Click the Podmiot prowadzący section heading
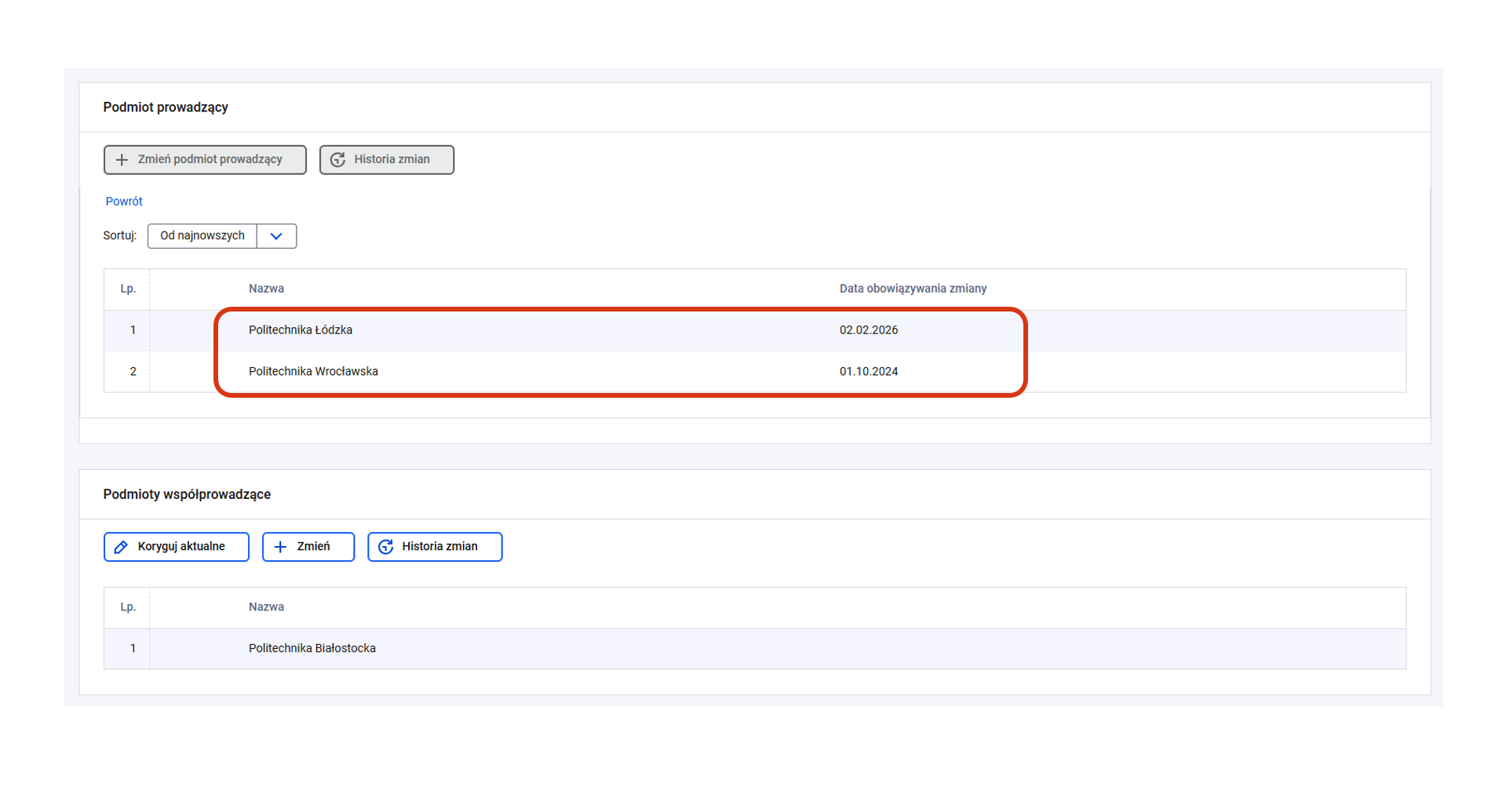The image size is (1506, 812). click(166, 107)
